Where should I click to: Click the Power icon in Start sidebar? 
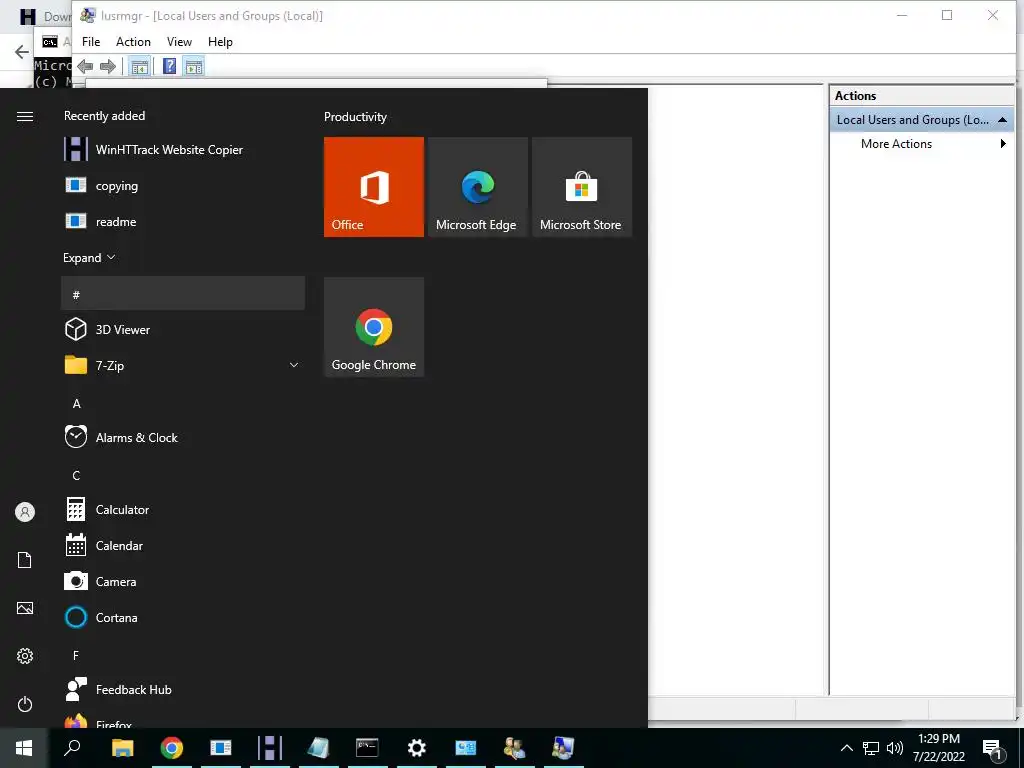[25, 704]
